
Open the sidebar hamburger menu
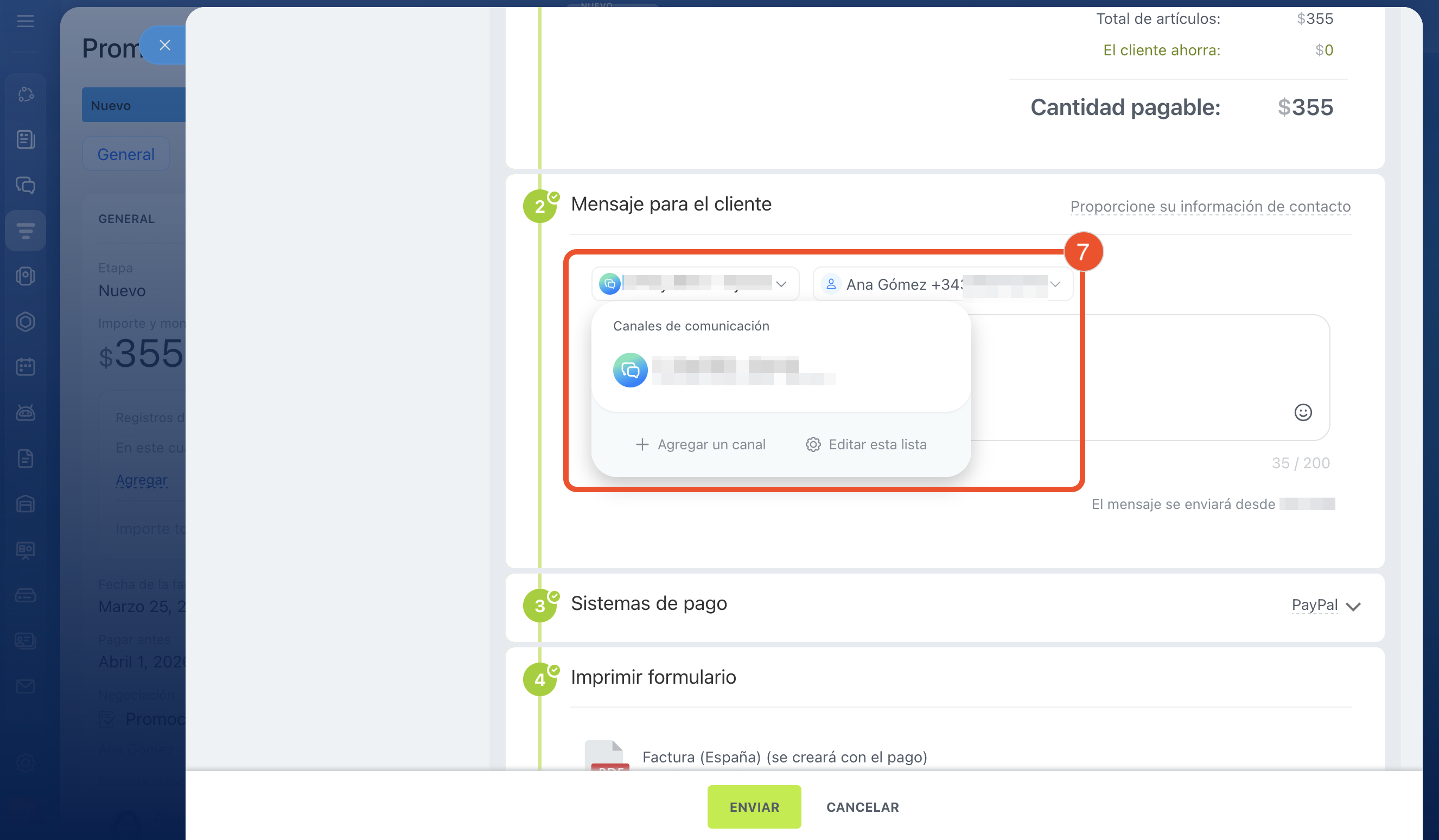tap(25, 22)
